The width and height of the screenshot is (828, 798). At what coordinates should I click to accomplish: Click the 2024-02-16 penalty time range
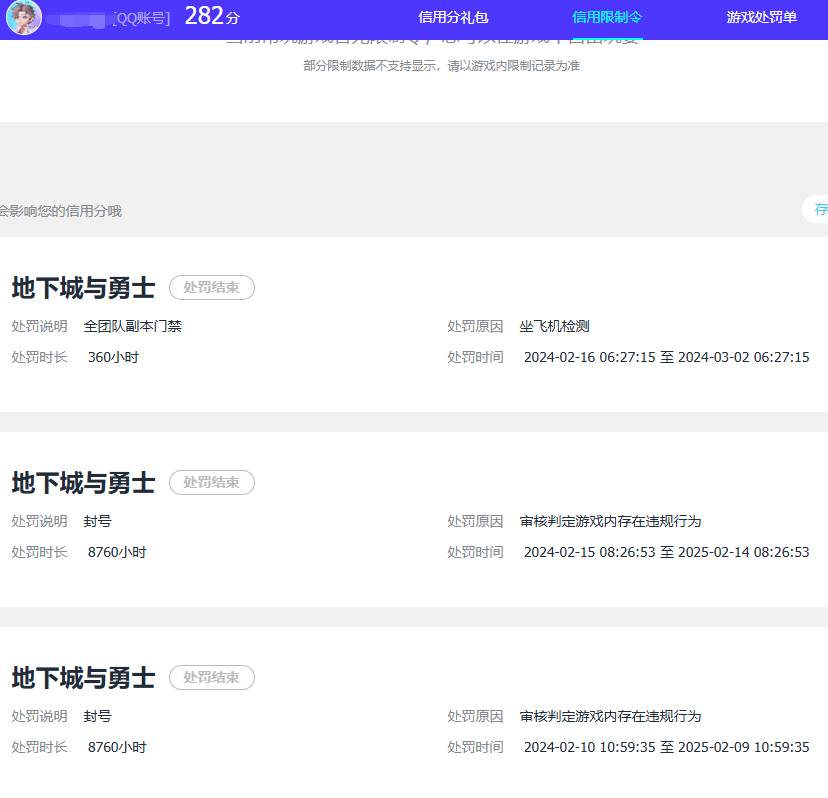[666, 356]
